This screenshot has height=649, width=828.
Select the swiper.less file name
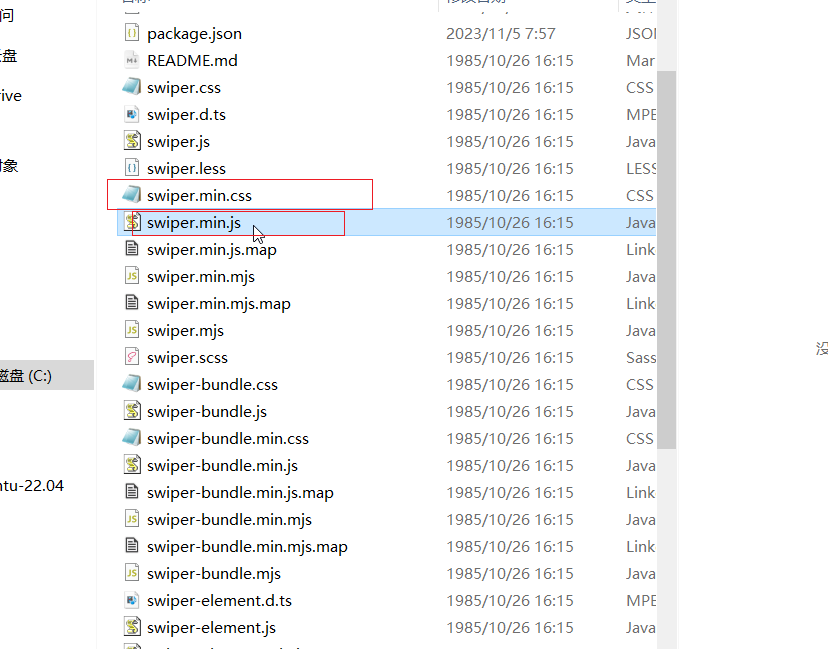point(186,168)
